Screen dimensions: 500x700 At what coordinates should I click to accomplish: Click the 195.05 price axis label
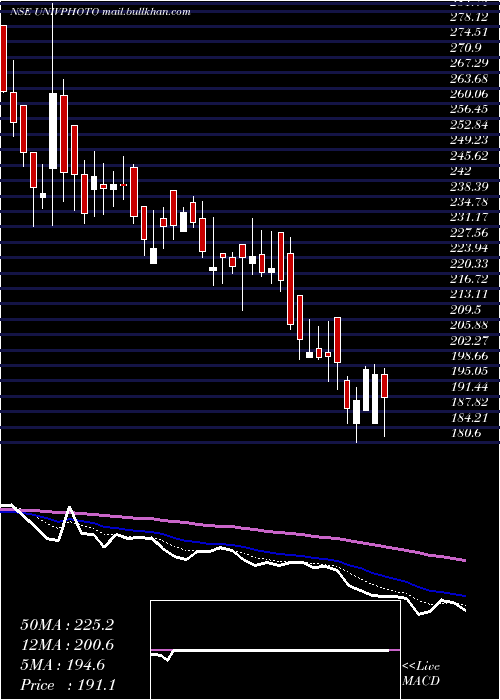coord(467,371)
